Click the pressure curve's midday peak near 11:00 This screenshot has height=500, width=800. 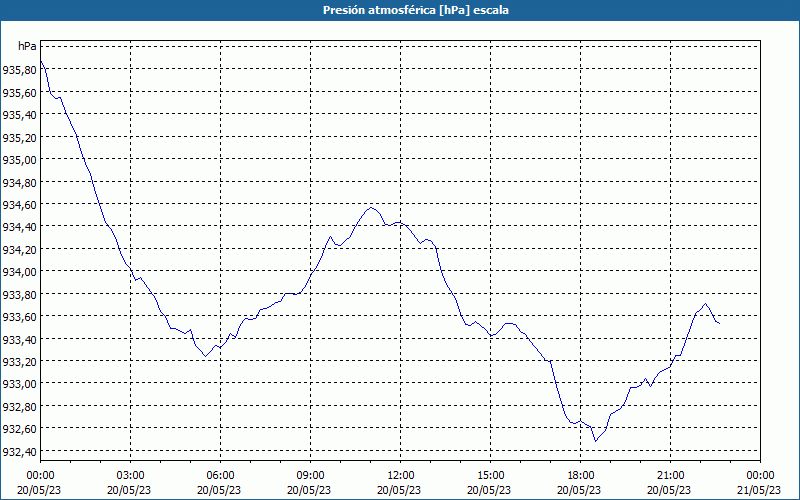click(371, 208)
